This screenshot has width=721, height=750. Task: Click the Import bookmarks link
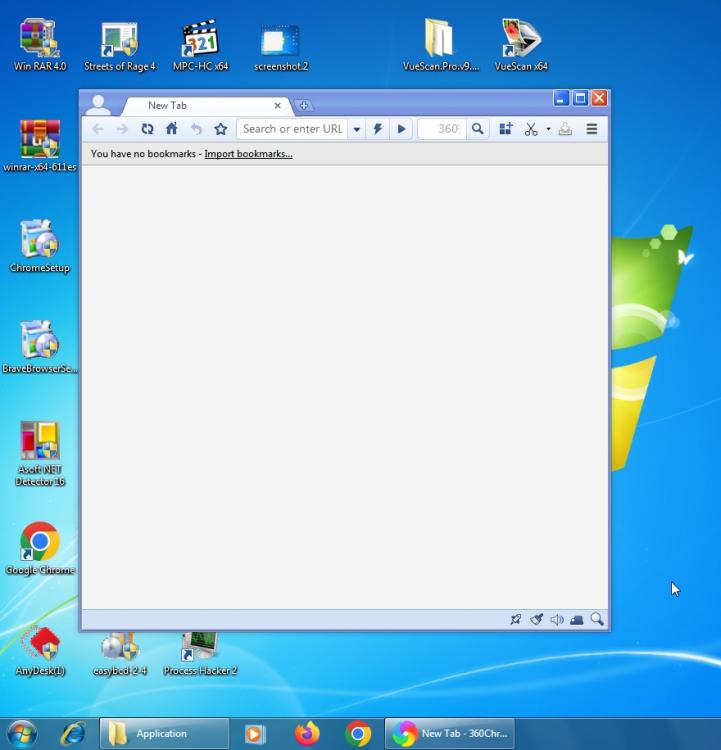pyautogui.click(x=248, y=154)
